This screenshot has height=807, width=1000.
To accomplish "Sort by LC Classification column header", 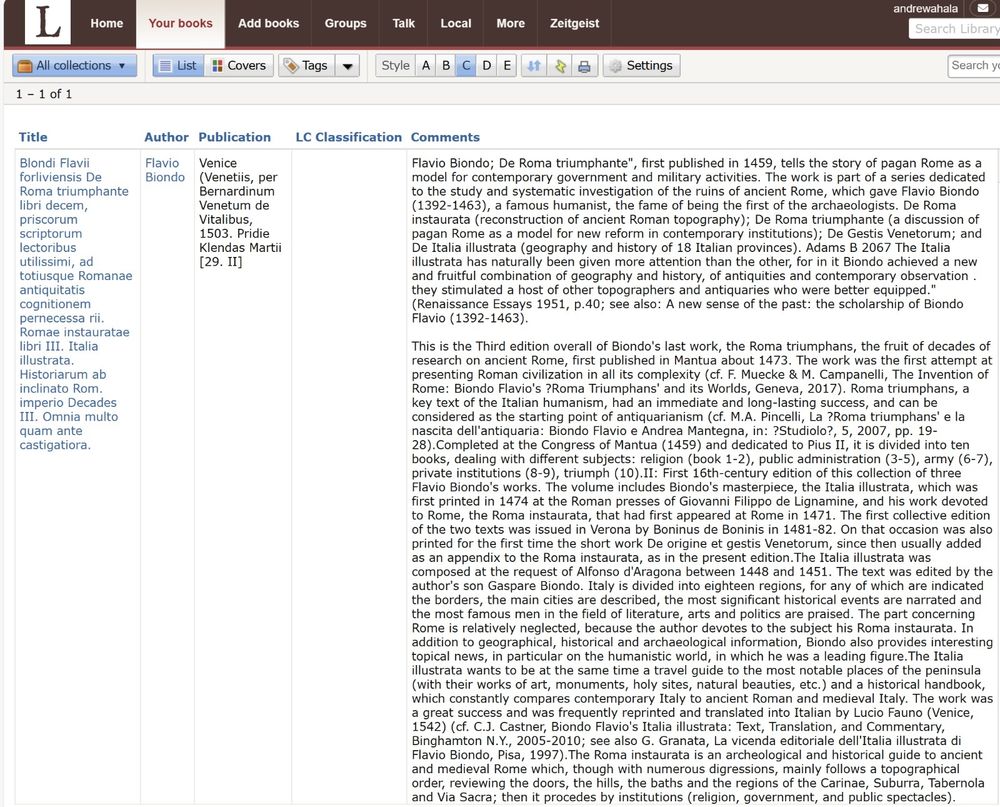I will coord(349,137).
